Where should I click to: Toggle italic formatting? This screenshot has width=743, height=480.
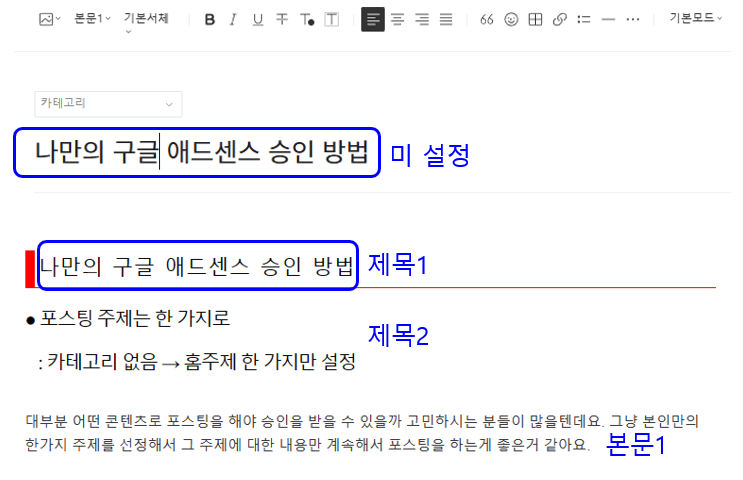click(x=233, y=19)
